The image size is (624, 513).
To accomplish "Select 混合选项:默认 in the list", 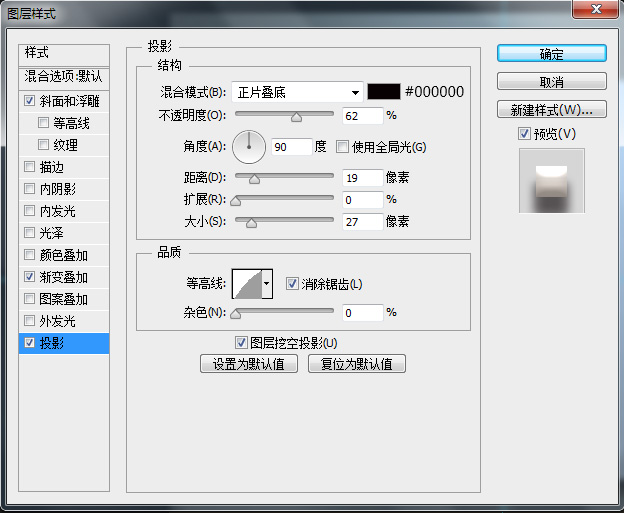I will point(64,77).
